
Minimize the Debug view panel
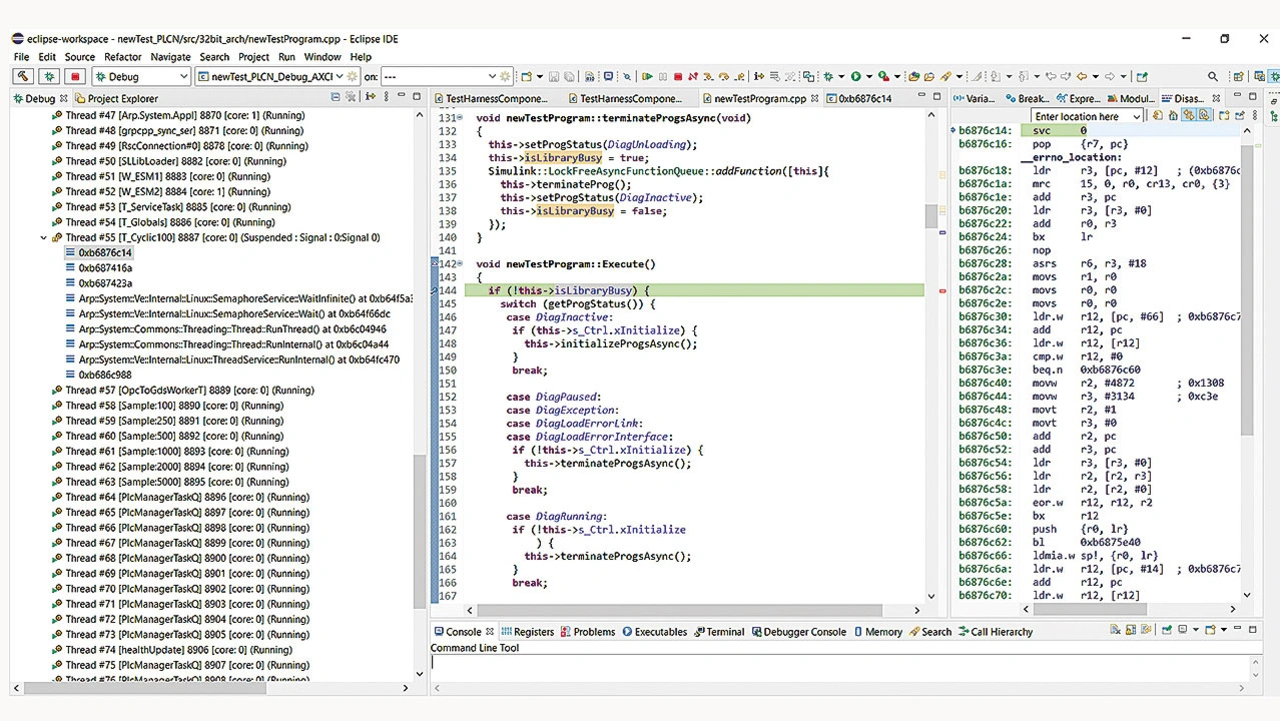[x=400, y=97]
